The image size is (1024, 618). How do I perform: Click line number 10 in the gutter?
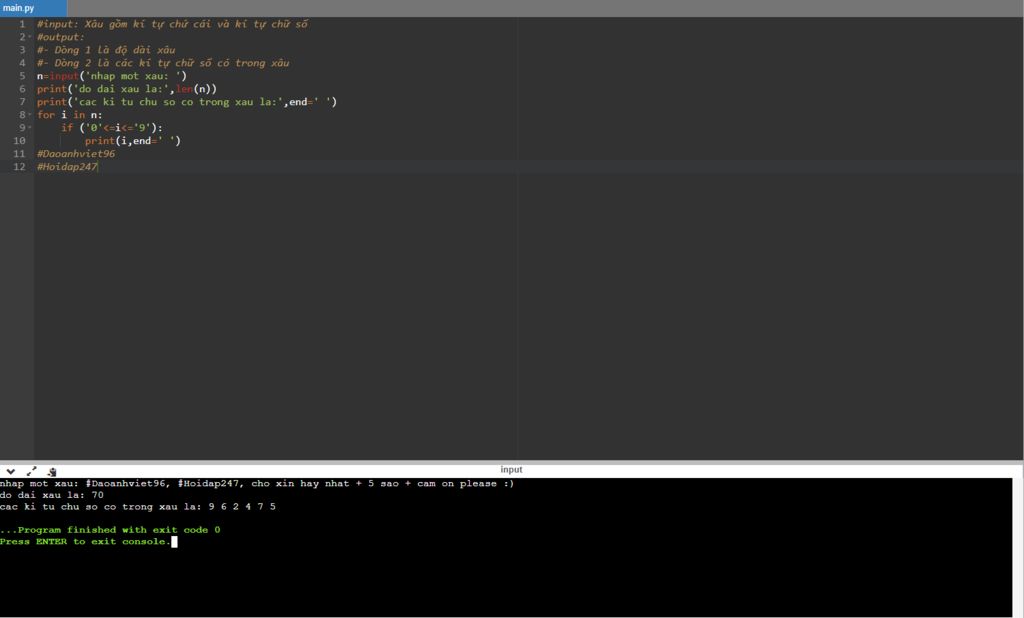tap(20, 140)
